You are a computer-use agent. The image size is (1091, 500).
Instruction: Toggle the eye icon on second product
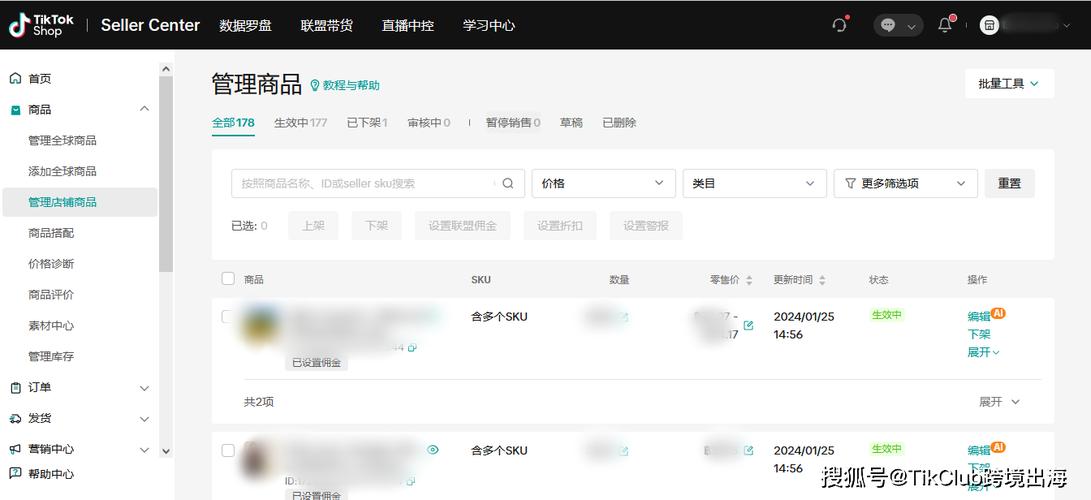point(433,450)
